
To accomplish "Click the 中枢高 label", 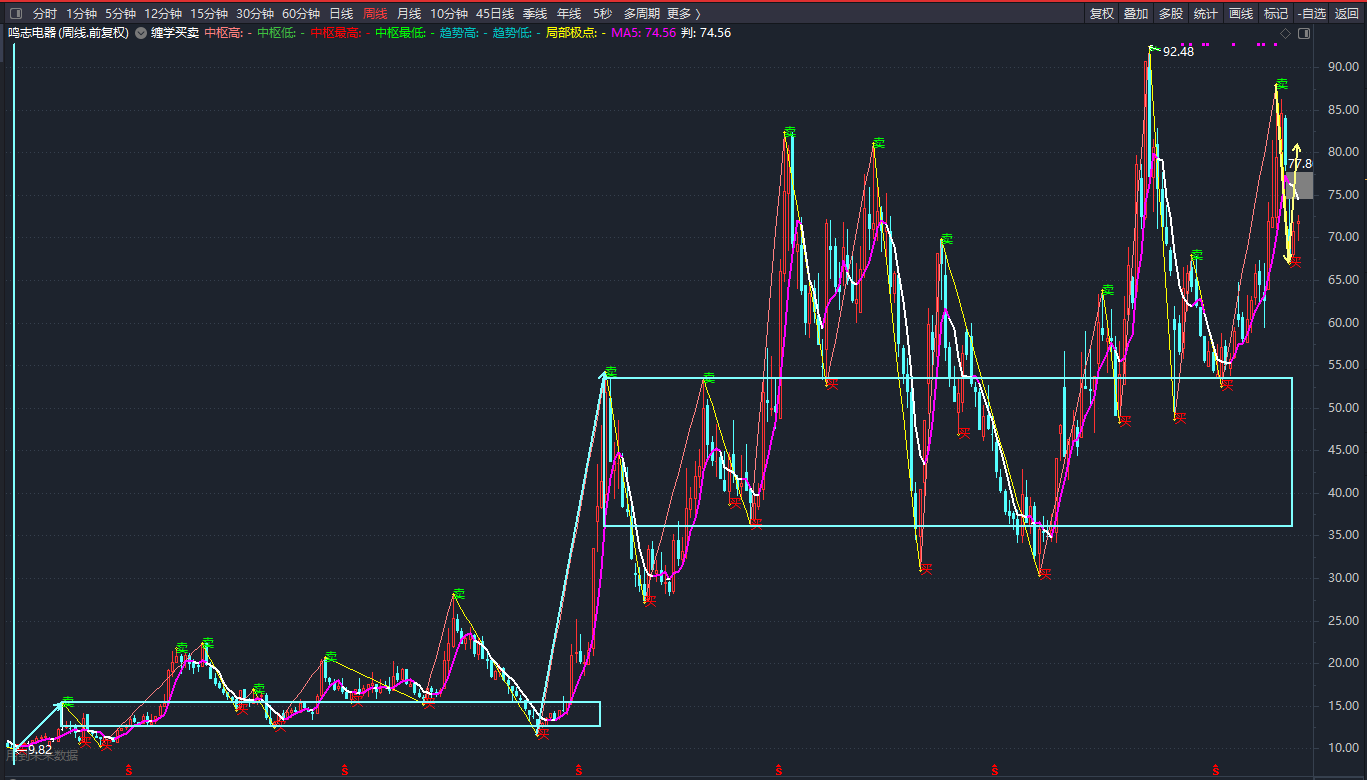I will [223, 33].
